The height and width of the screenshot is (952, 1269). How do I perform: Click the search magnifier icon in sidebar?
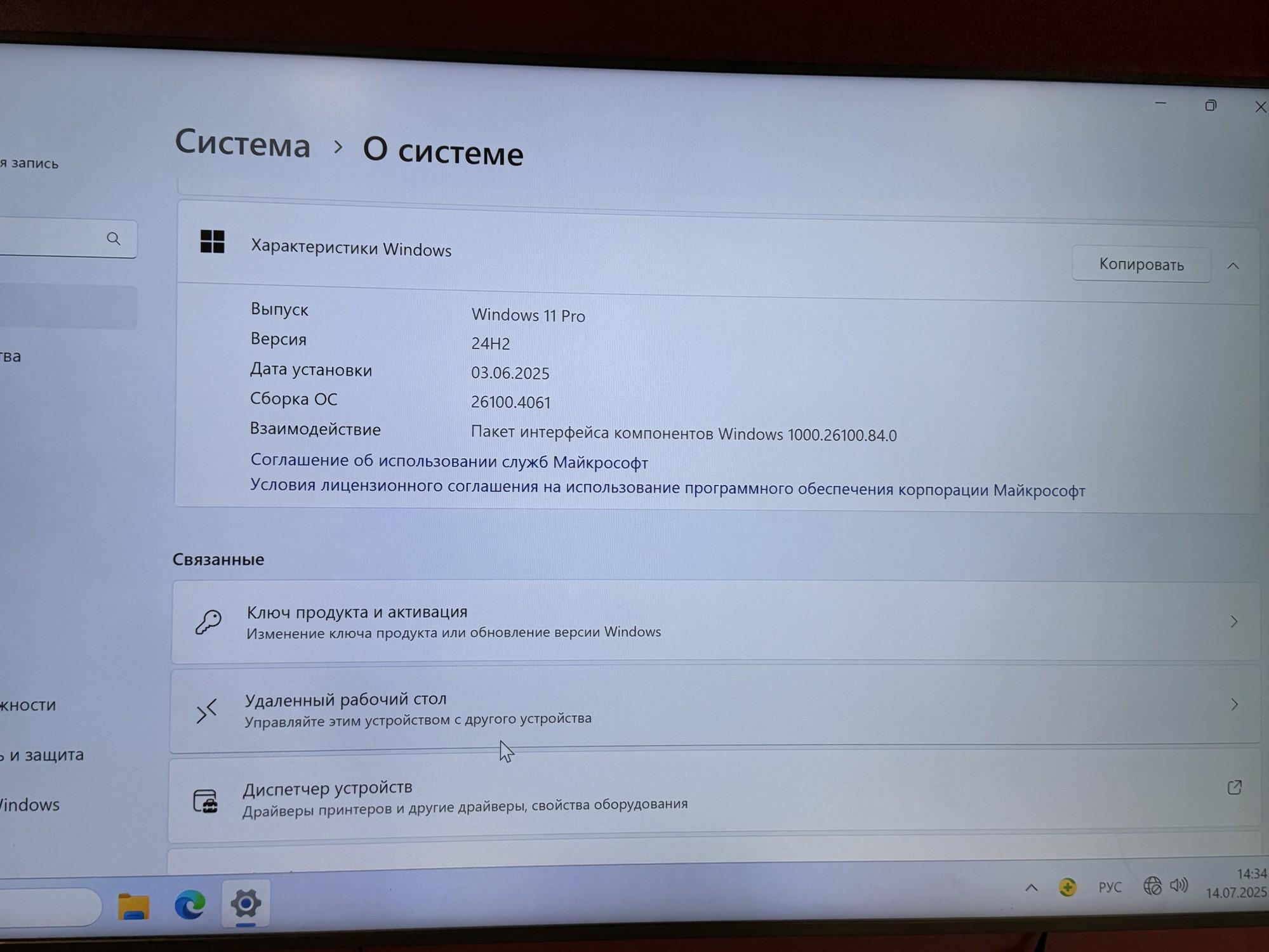114,239
